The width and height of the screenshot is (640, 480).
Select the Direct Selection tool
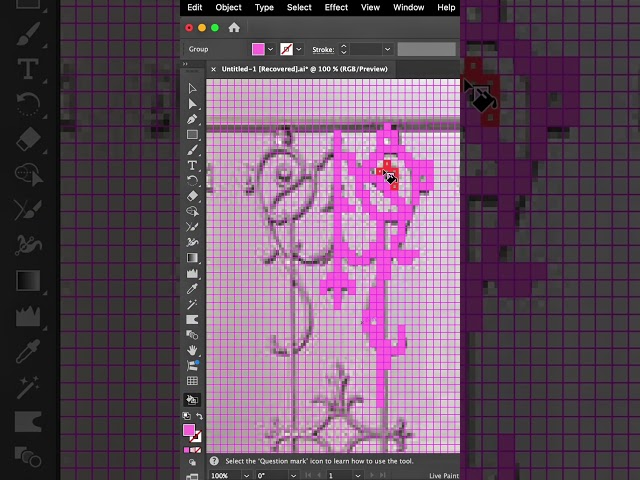(x=192, y=104)
